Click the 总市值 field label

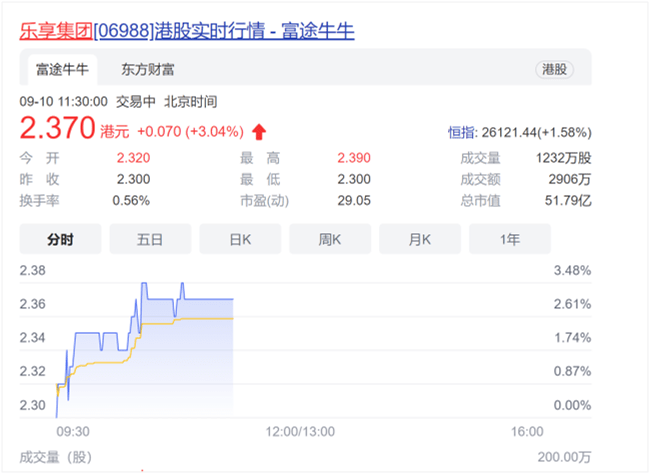point(480,201)
